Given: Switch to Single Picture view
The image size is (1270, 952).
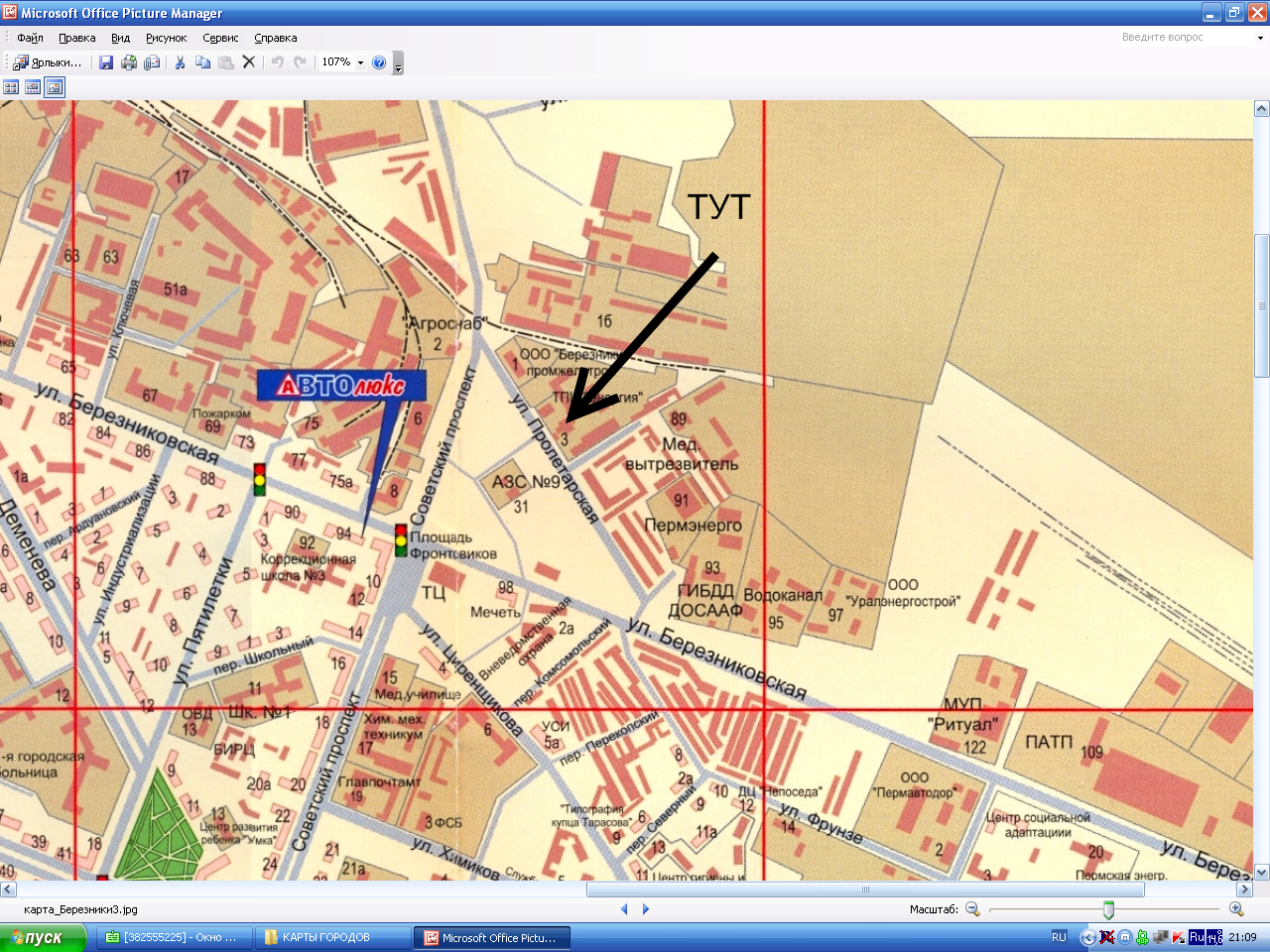Looking at the screenshot, I should 55,87.
